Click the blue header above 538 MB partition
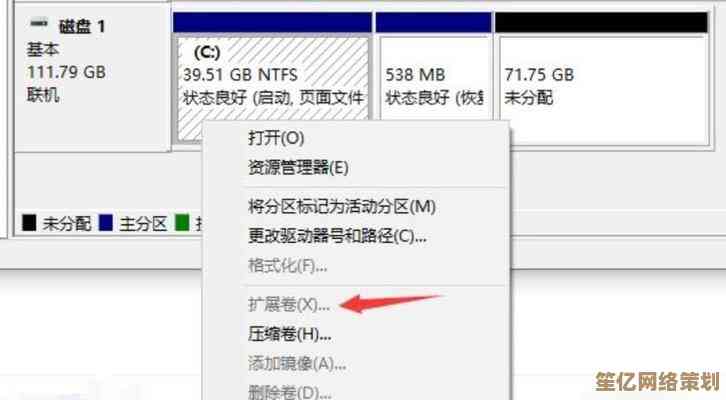The width and height of the screenshot is (726, 400). click(433, 22)
